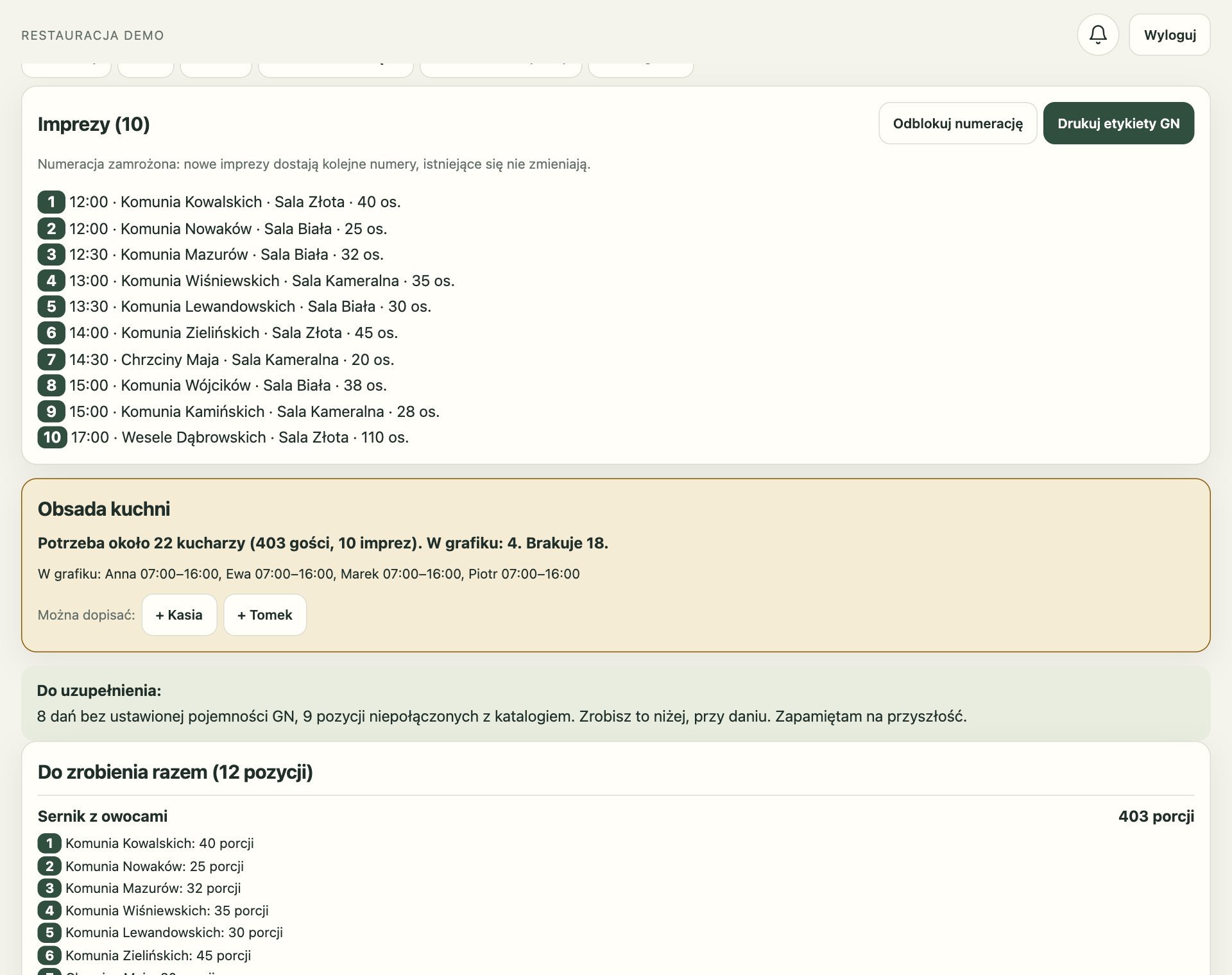Click number badge 9 beside Komunia Kamińskich

[x=51, y=411]
